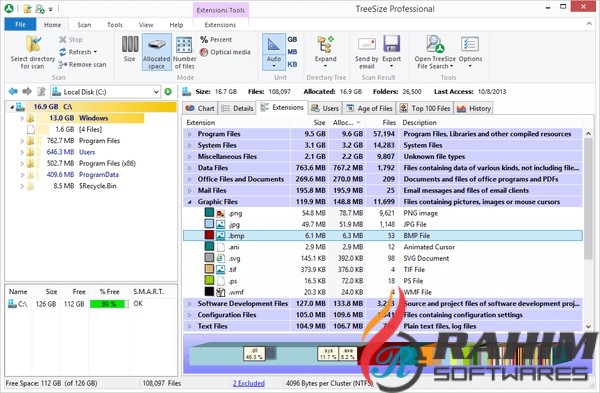Screen dimensions: 600x393
Task: Switch to the Home ribbon tab
Action: tap(52, 25)
